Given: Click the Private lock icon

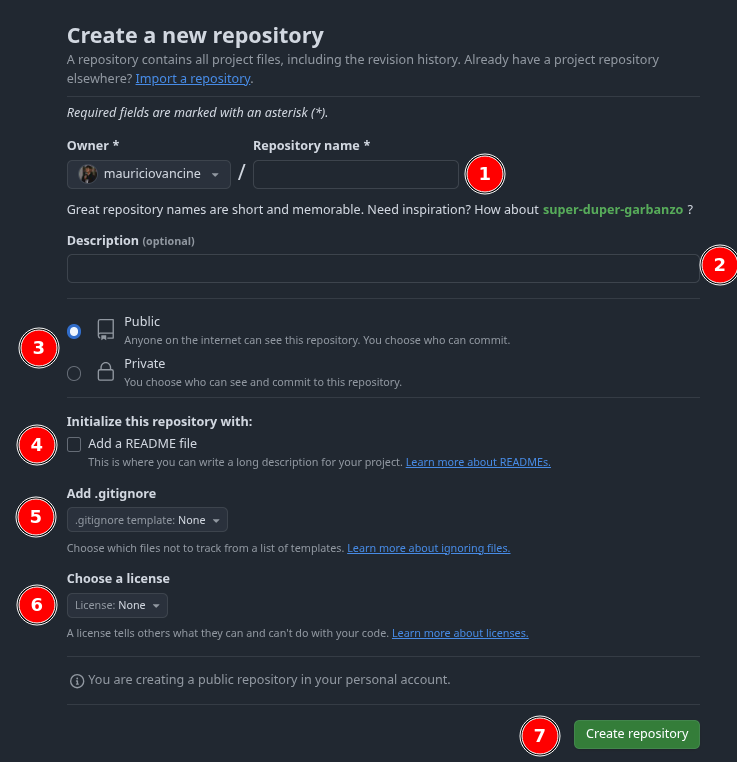Looking at the screenshot, I should point(105,373).
